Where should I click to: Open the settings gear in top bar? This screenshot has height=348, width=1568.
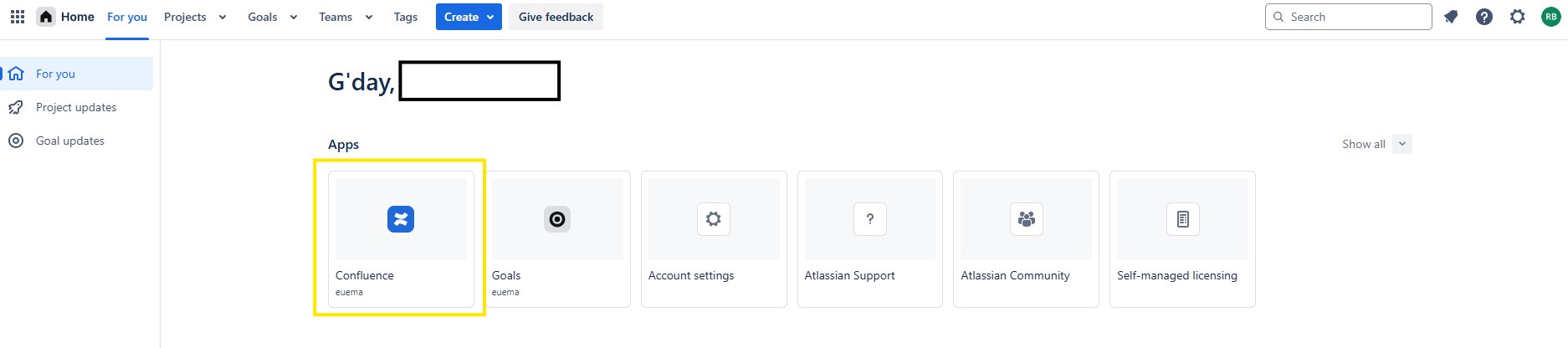pos(1518,17)
